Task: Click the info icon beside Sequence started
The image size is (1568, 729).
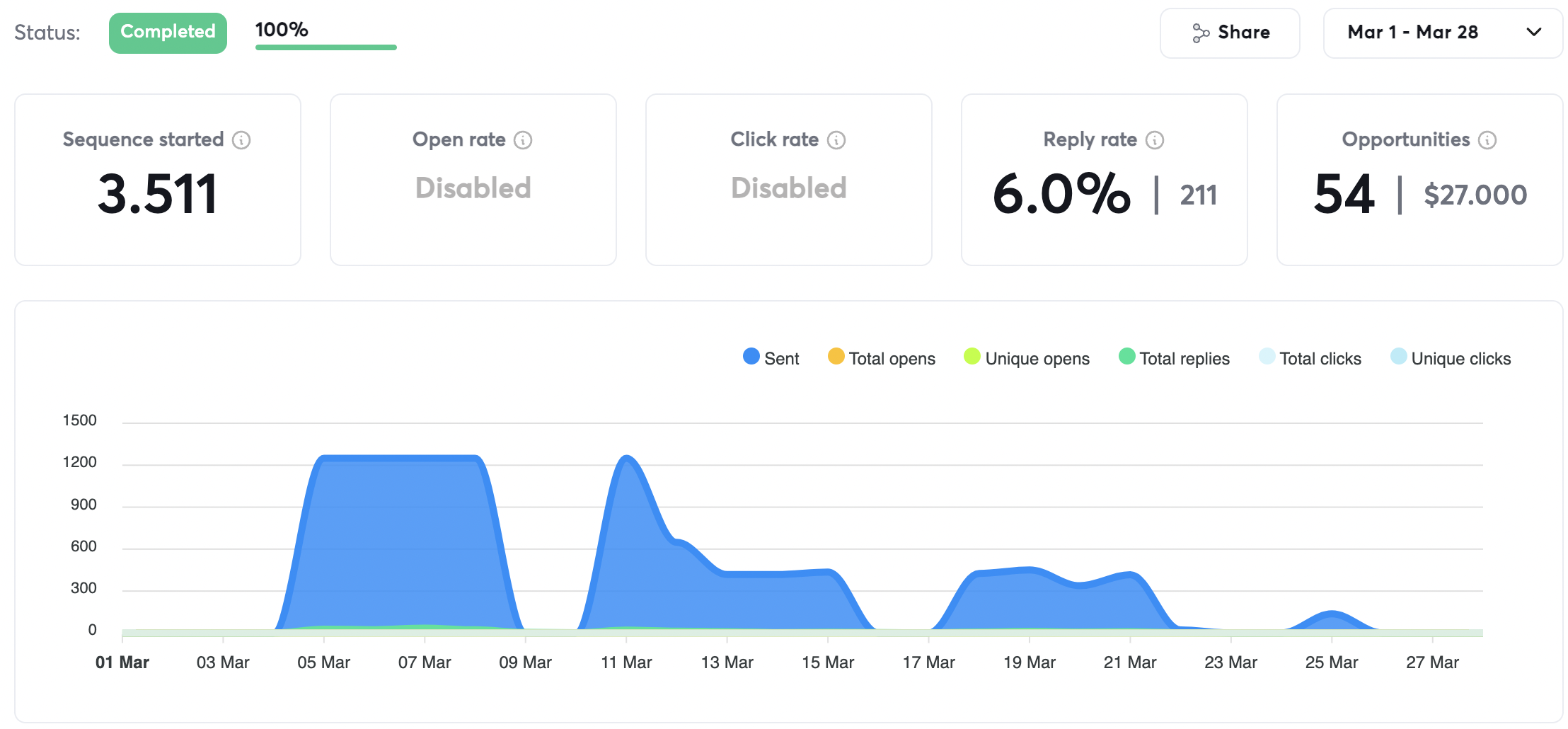Action: click(x=241, y=140)
